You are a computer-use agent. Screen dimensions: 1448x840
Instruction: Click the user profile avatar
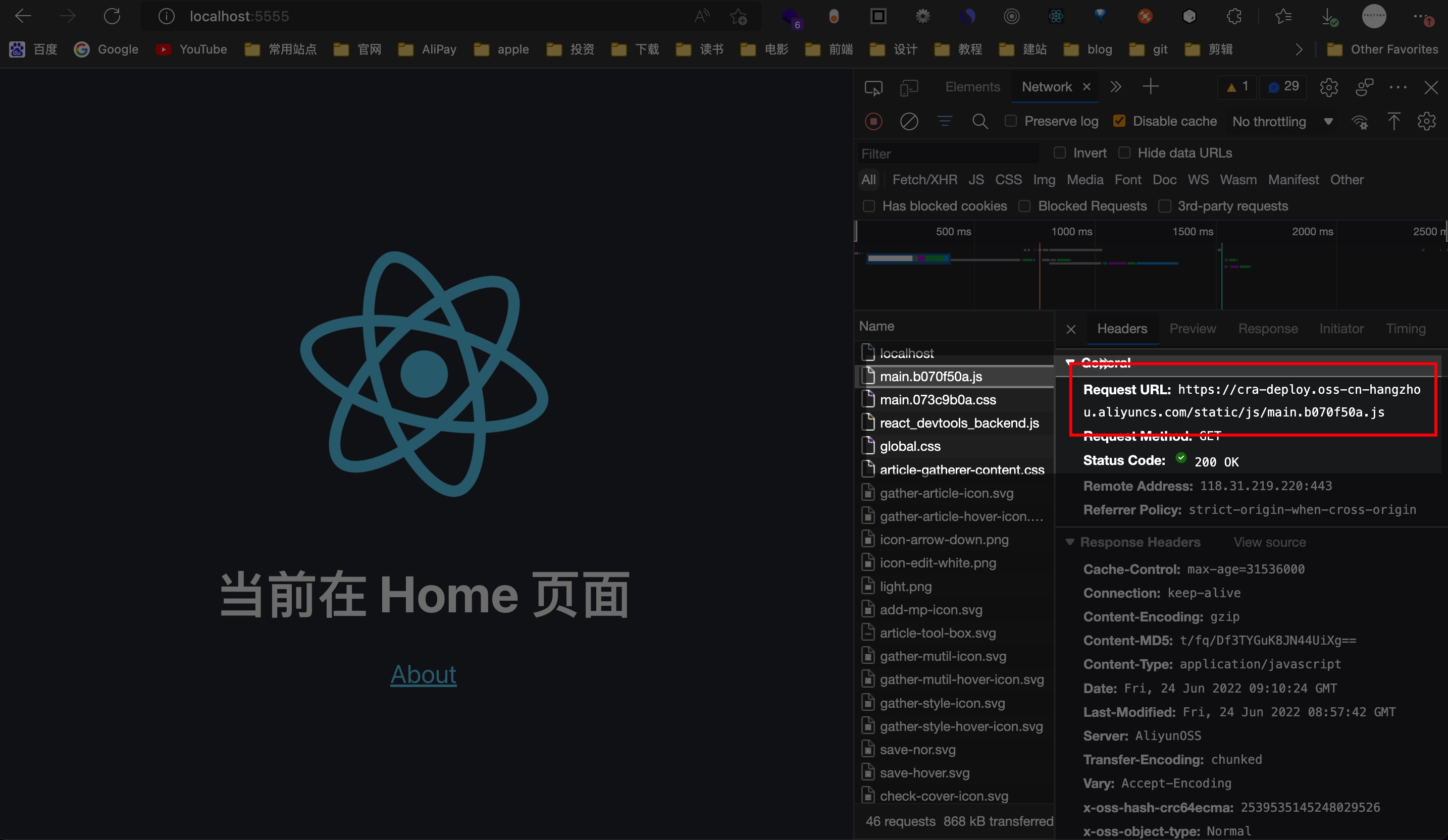click(x=1374, y=16)
